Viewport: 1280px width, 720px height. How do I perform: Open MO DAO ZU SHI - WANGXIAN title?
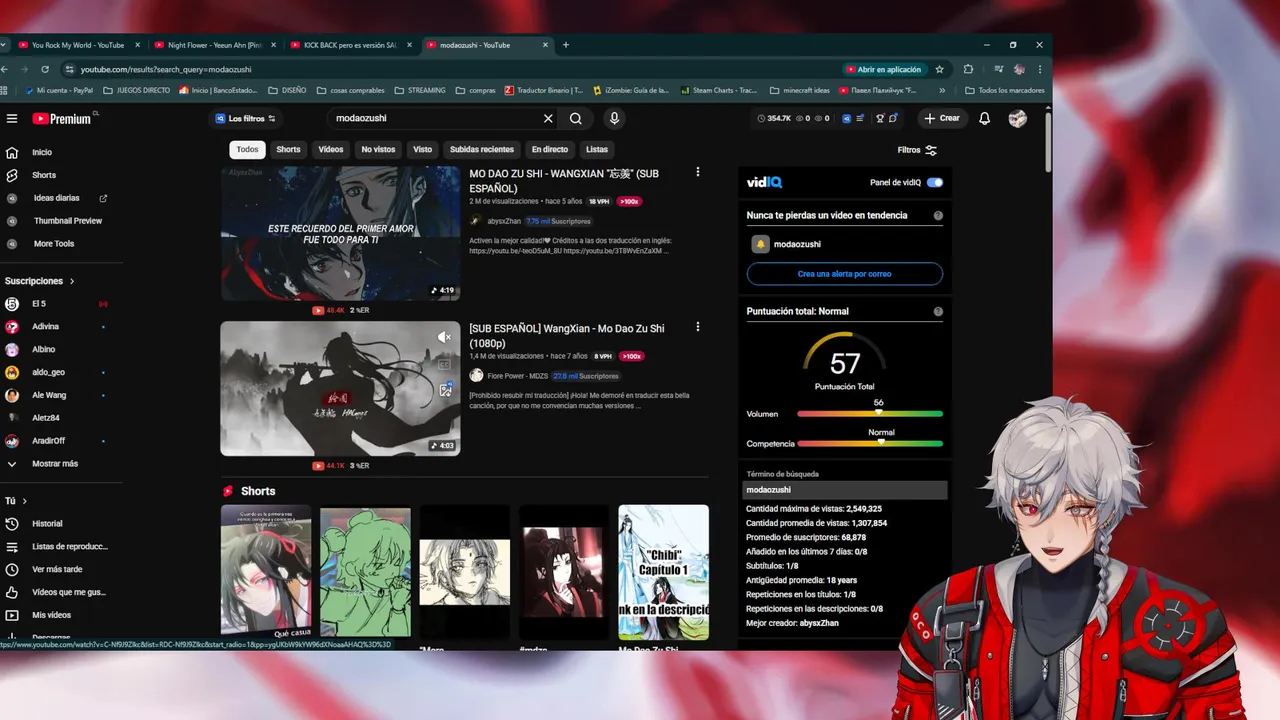pyautogui.click(x=564, y=180)
